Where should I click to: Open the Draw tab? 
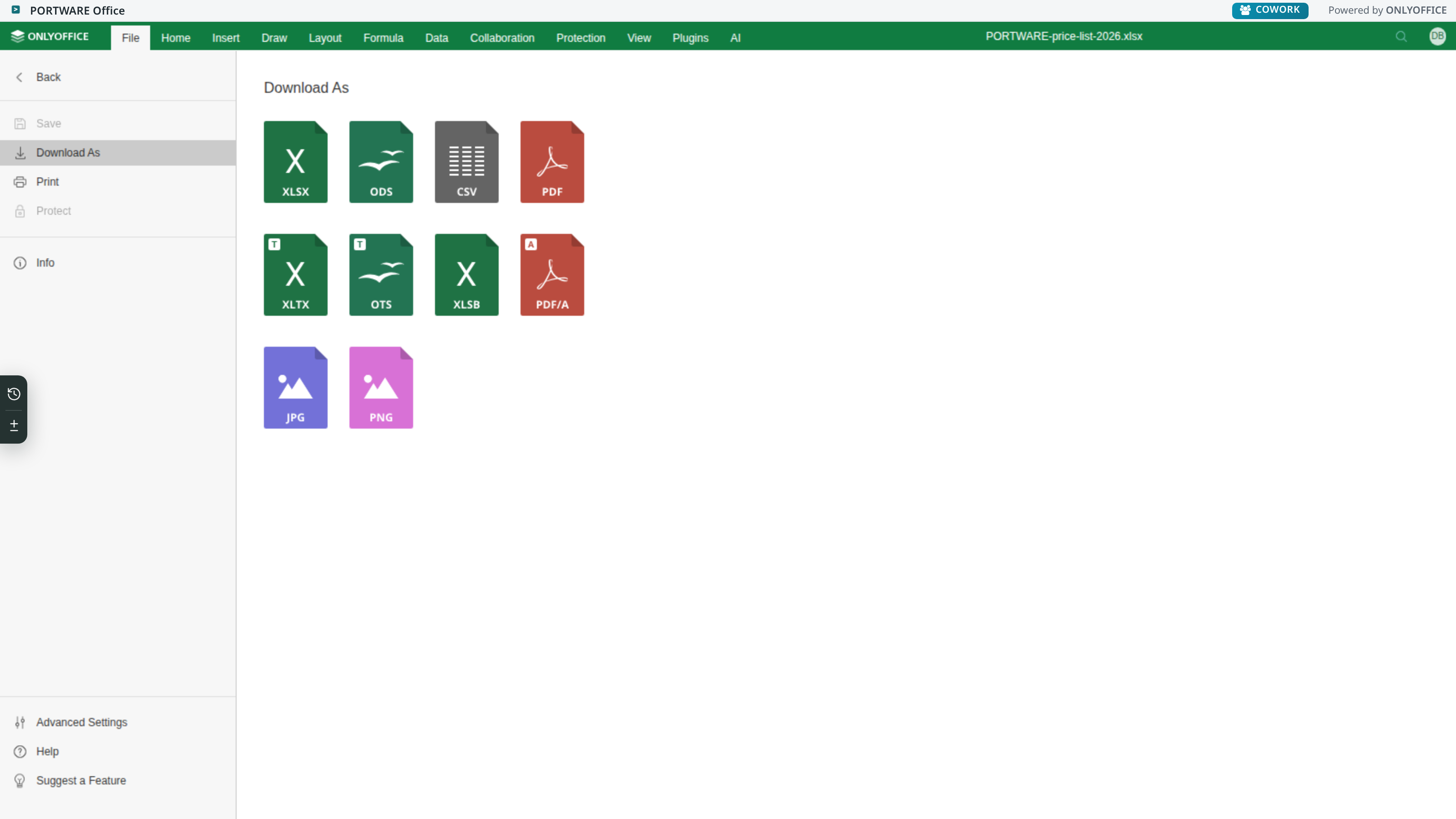(x=274, y=38)
